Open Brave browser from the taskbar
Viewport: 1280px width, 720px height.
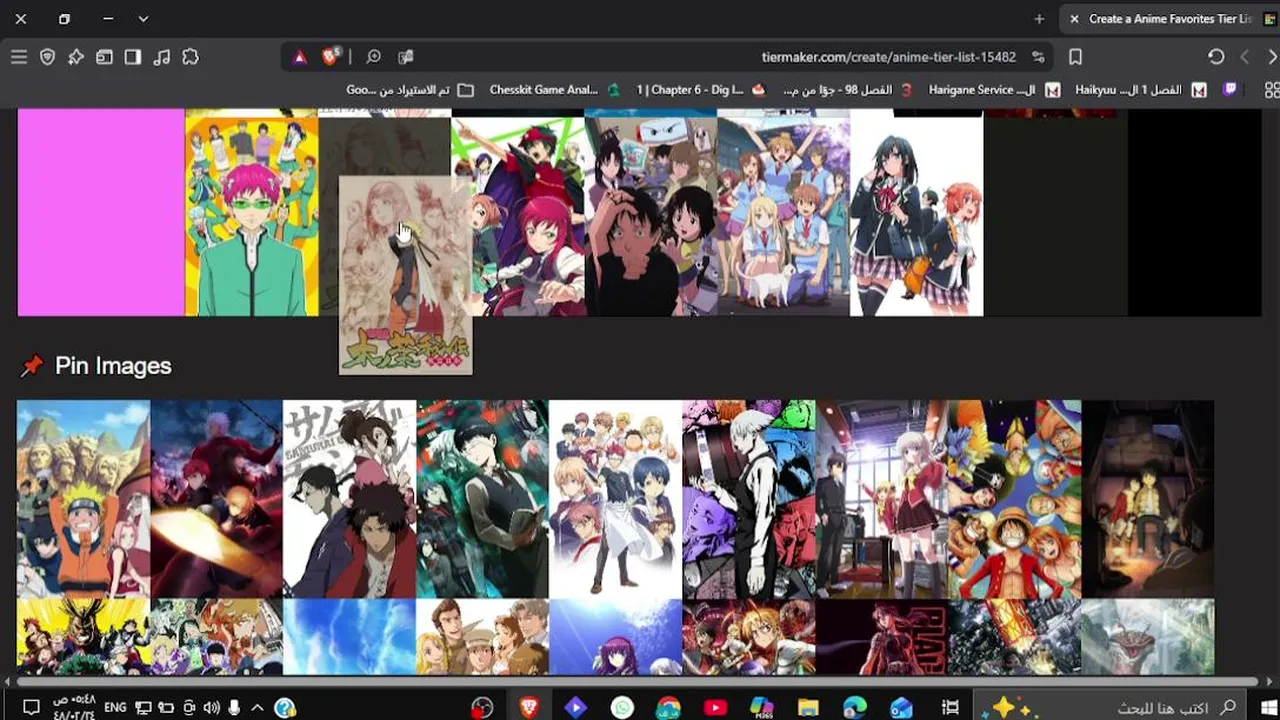(x=529, y=707)
